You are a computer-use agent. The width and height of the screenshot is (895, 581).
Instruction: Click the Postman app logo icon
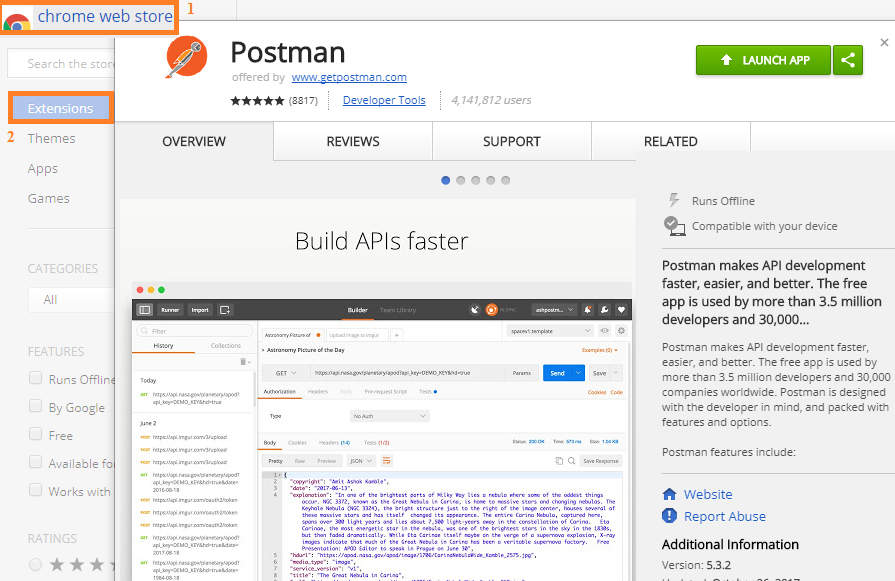(x=186, y=57)
